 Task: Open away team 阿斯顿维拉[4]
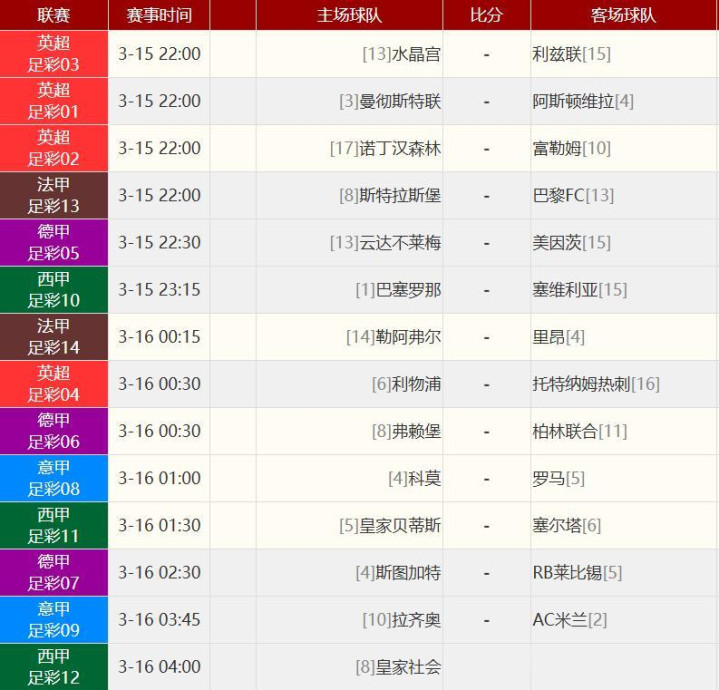[583, 101]
